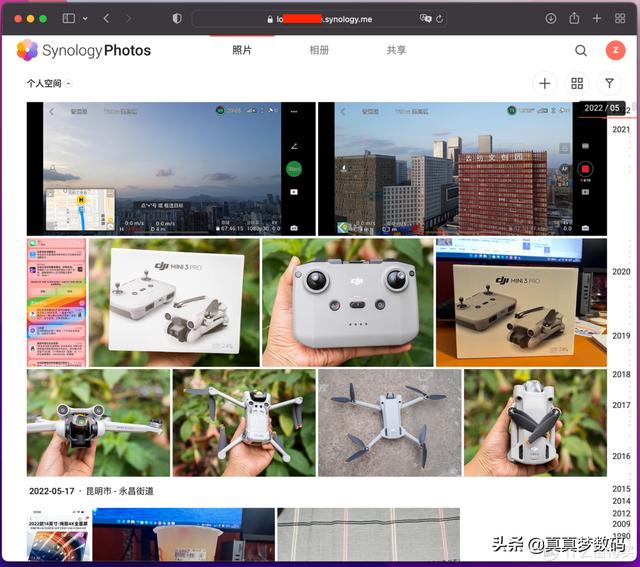Jump to 2012 on the timeline
The height and width of the screenshot is (567, 640).
[621, 513]
